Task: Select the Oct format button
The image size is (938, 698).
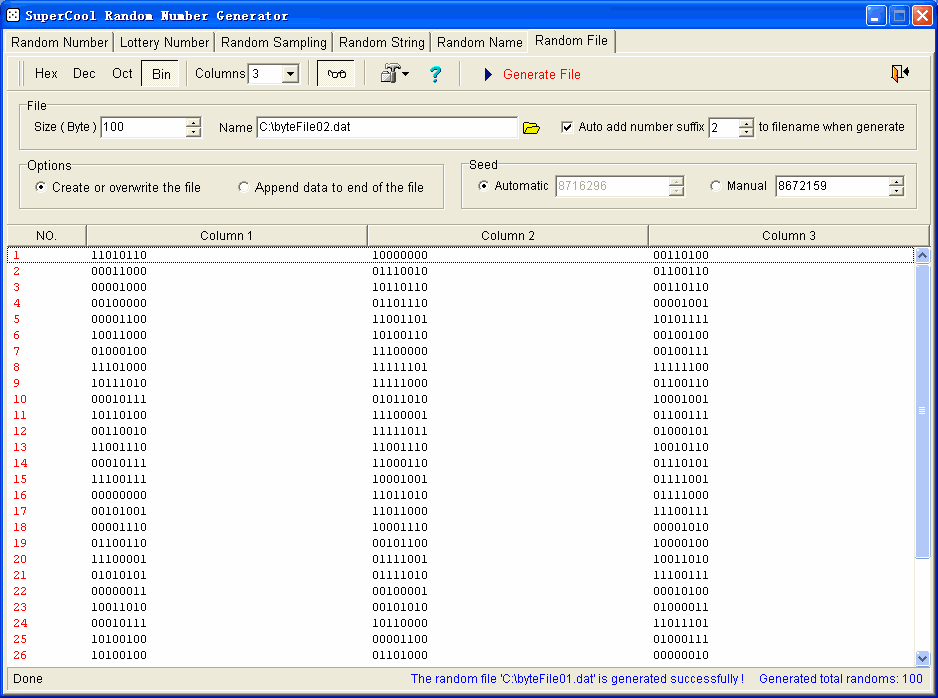Action: [x=122, y=74]
